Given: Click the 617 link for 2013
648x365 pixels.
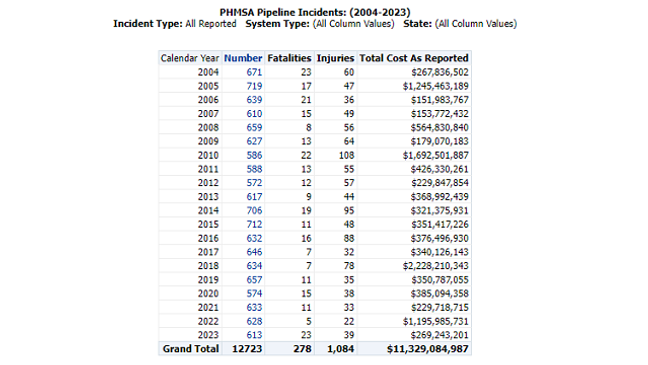Looking at the screenshot, I should tap(254, 197).
